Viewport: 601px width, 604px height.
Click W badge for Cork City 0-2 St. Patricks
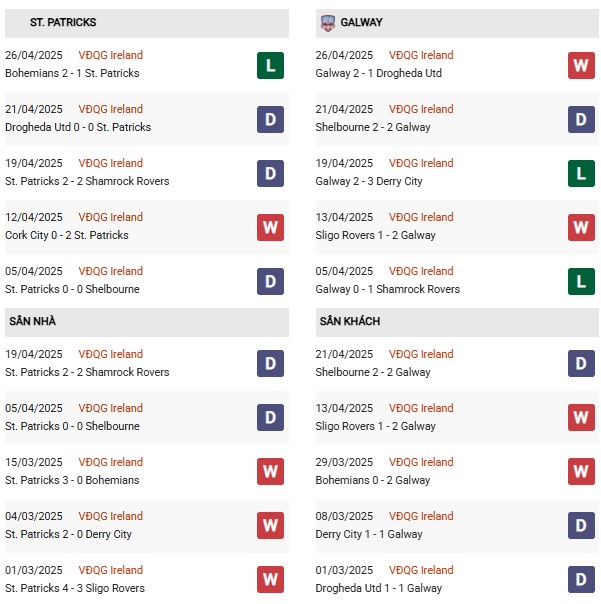click(270, 227)
